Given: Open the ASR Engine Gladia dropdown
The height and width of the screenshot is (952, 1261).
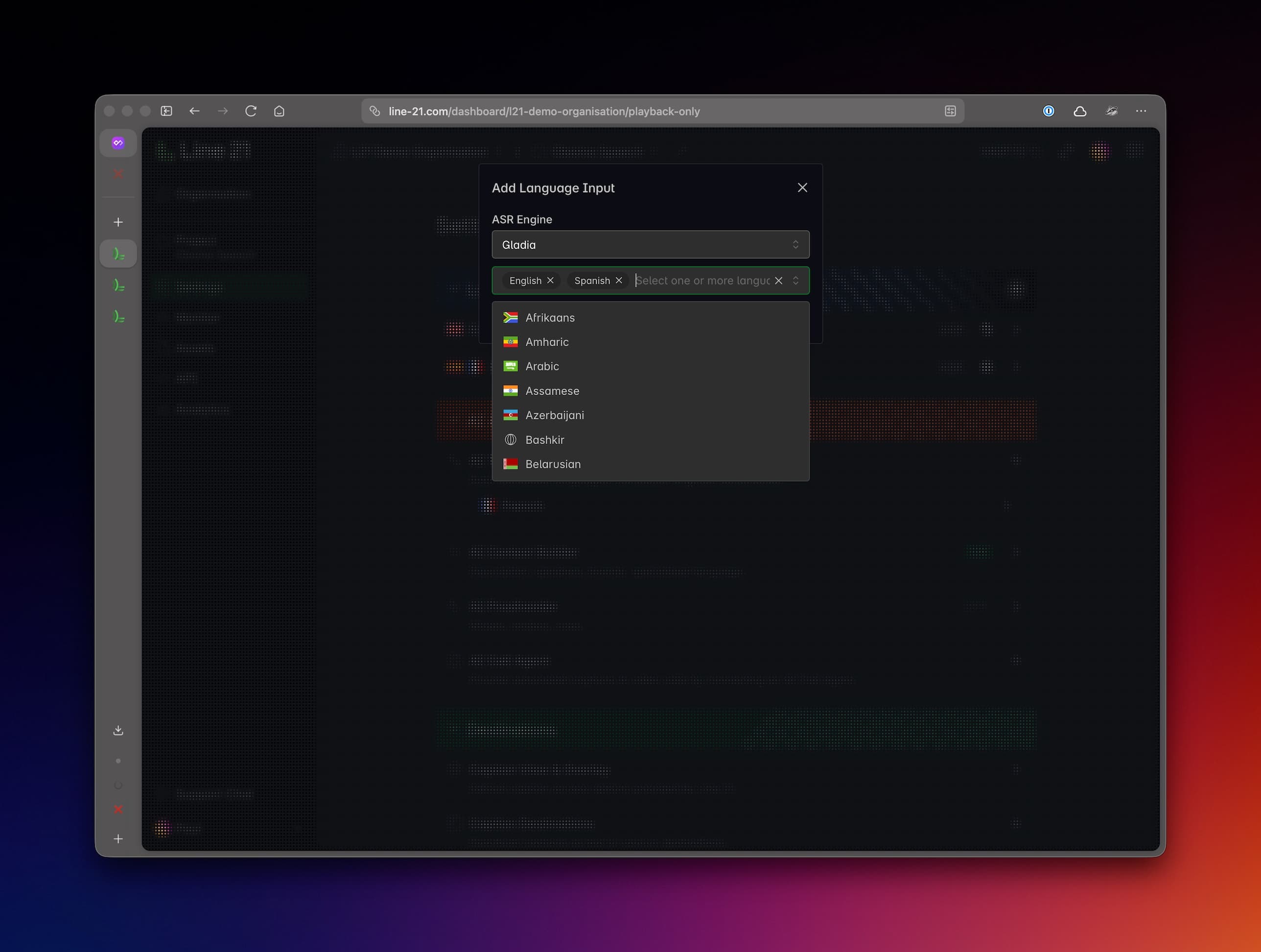Looking at the screenshot, I should [x=650, y=245].
